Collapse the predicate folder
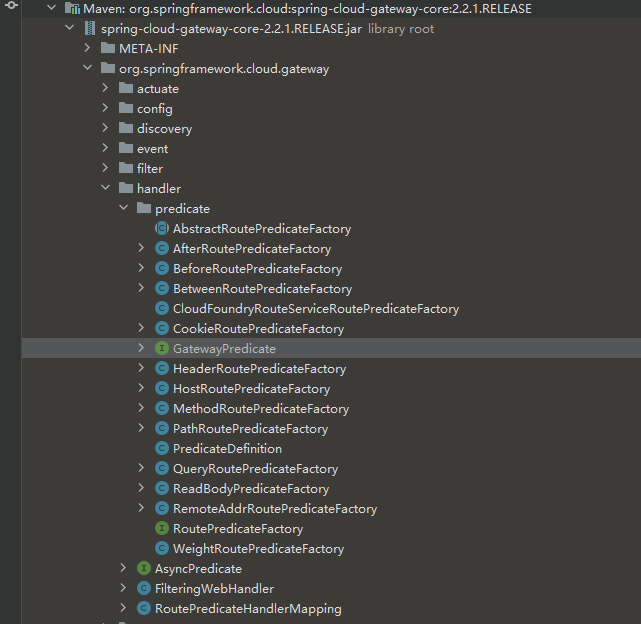Image resolution: width=641 pixels, height=624 pixels. coord(123,208)
